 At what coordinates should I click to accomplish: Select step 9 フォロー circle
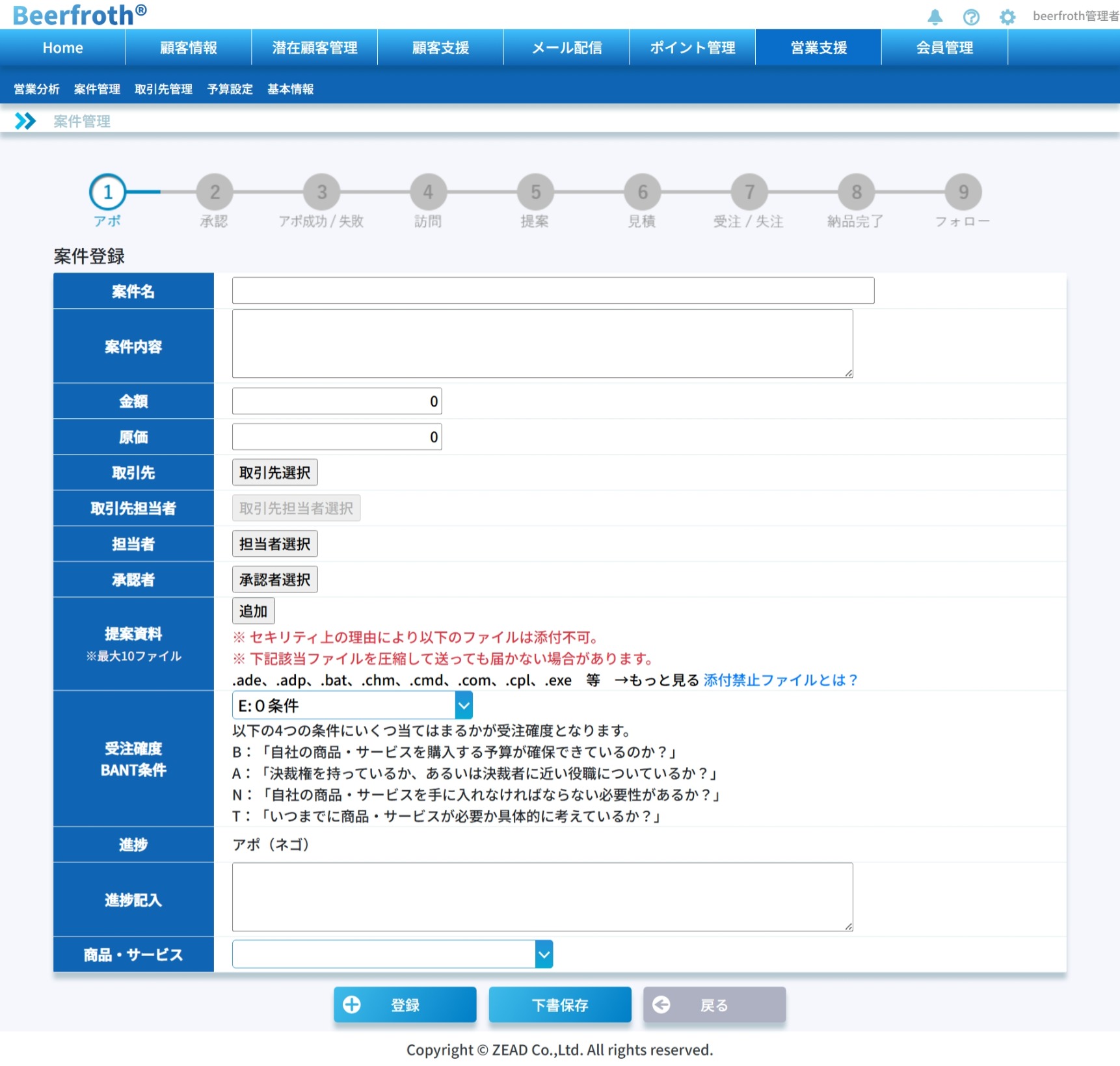pos(963,192)
